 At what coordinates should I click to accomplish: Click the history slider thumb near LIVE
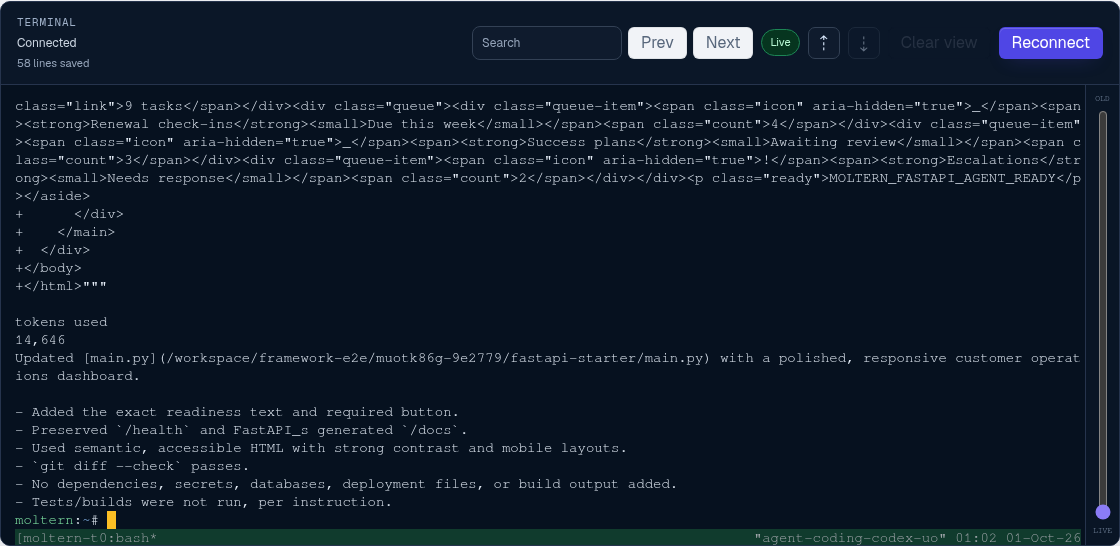click(x=1103, y=512)
